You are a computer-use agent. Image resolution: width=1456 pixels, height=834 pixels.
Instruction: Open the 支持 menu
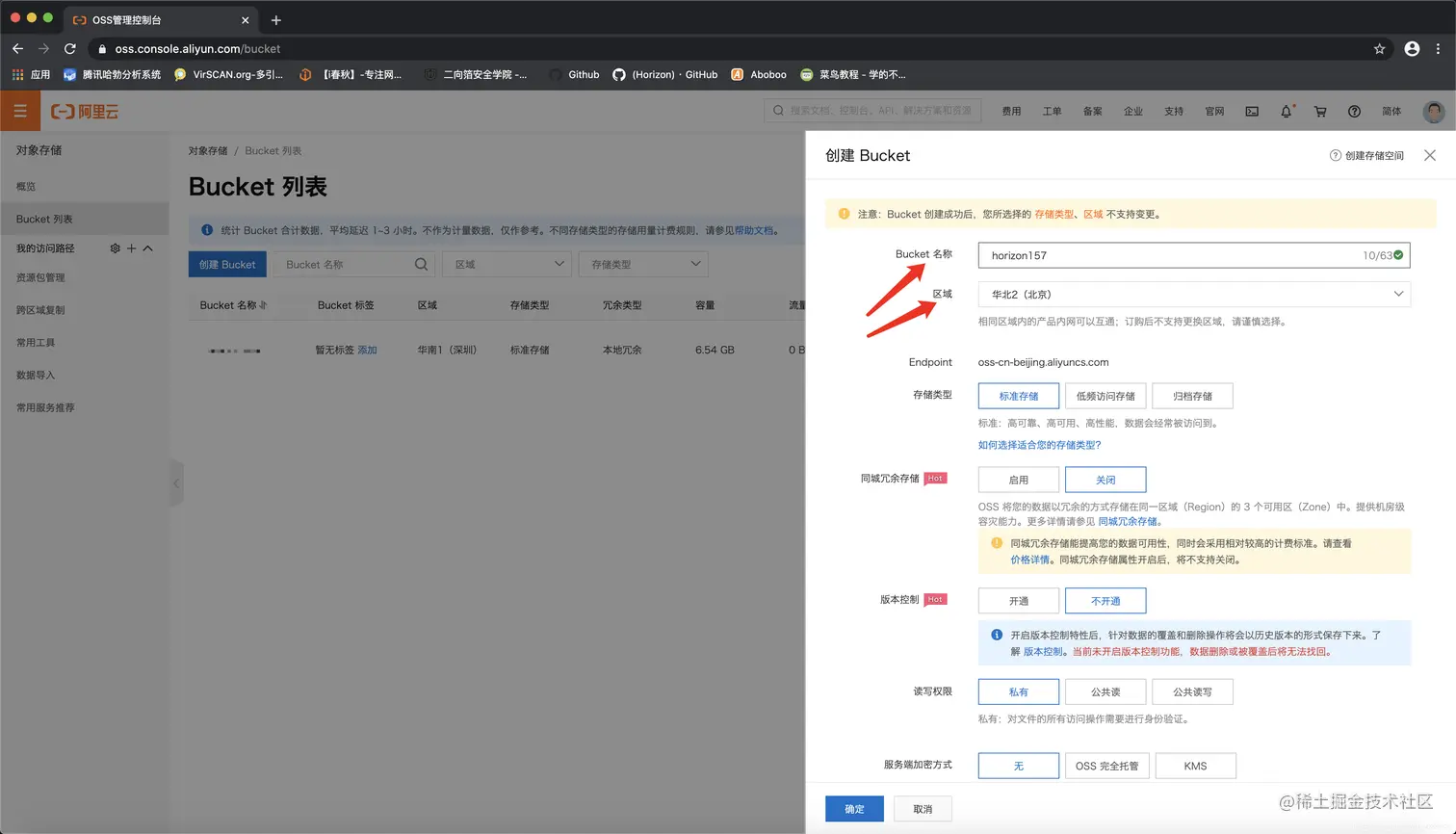coord(1174,112)
